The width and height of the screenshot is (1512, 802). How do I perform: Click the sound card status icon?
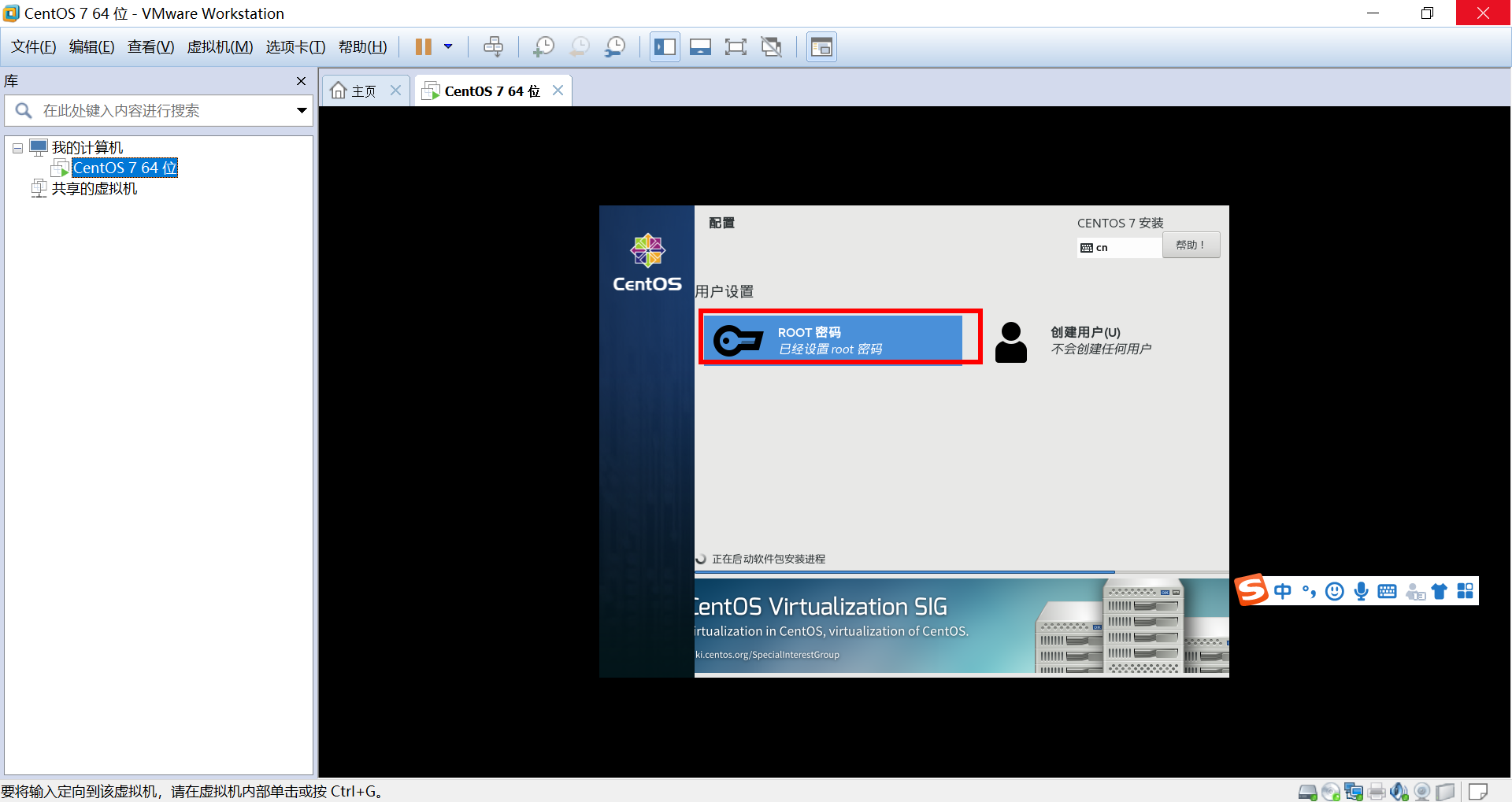tap(1399, 792)
